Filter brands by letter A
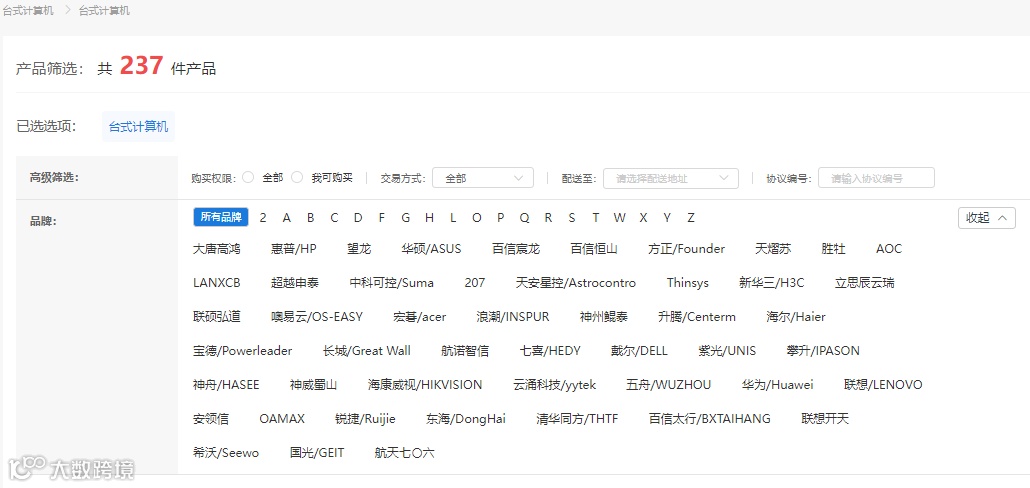The height and width of the screenshot is (488, 1030). point(286,218)
